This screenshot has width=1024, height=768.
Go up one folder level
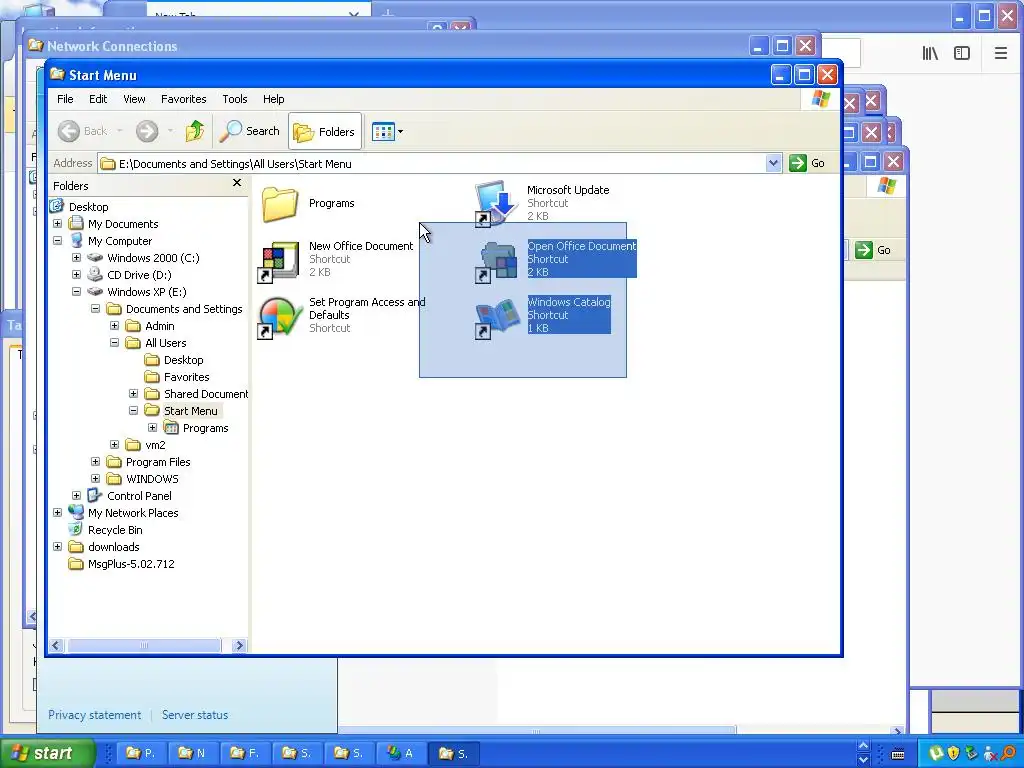195,131
